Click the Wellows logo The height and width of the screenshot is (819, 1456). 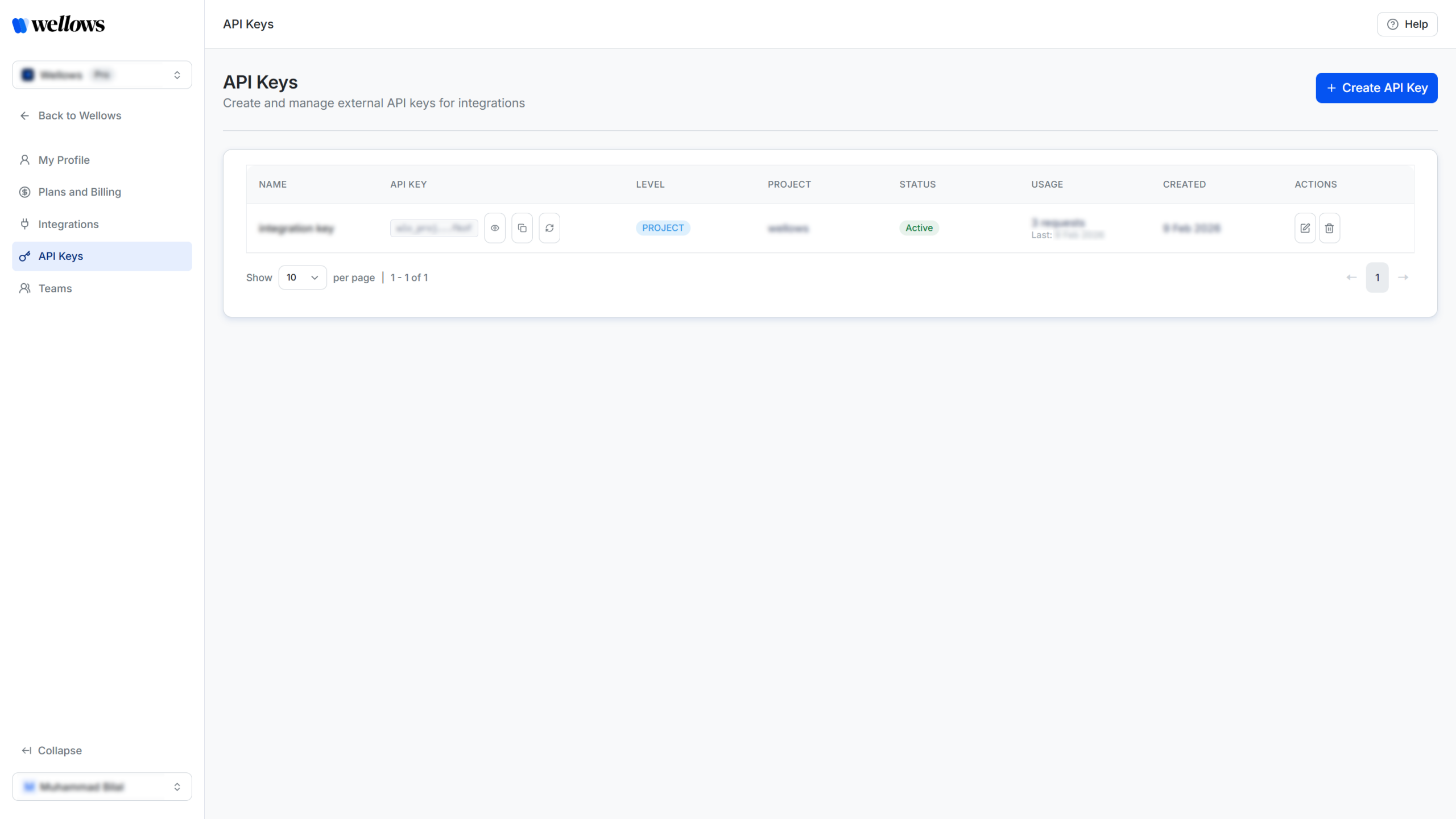coord(58,24)
